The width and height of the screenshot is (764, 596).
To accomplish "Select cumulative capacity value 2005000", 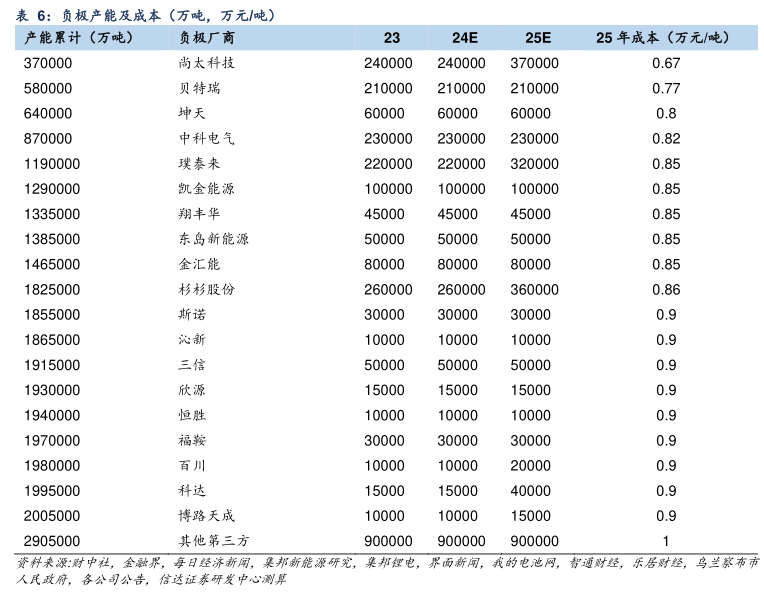I will point(52,516).
